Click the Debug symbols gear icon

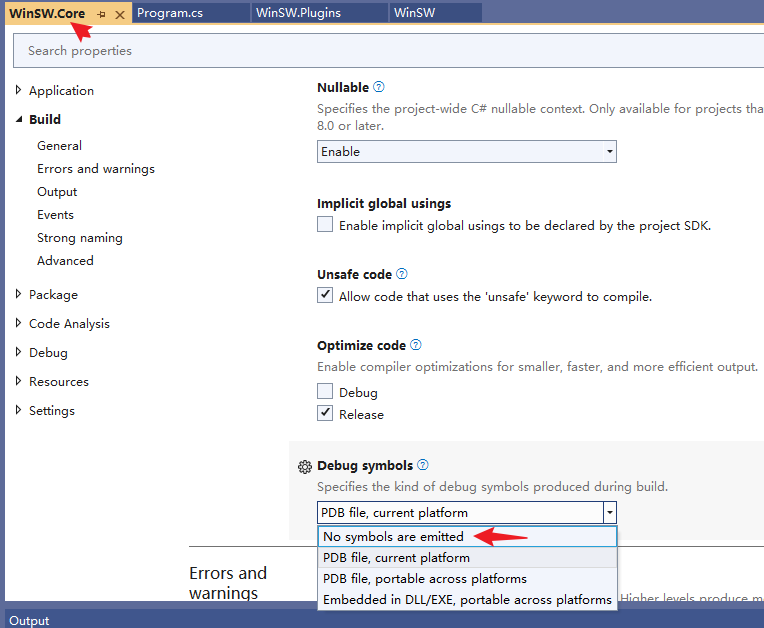[305, 467]
